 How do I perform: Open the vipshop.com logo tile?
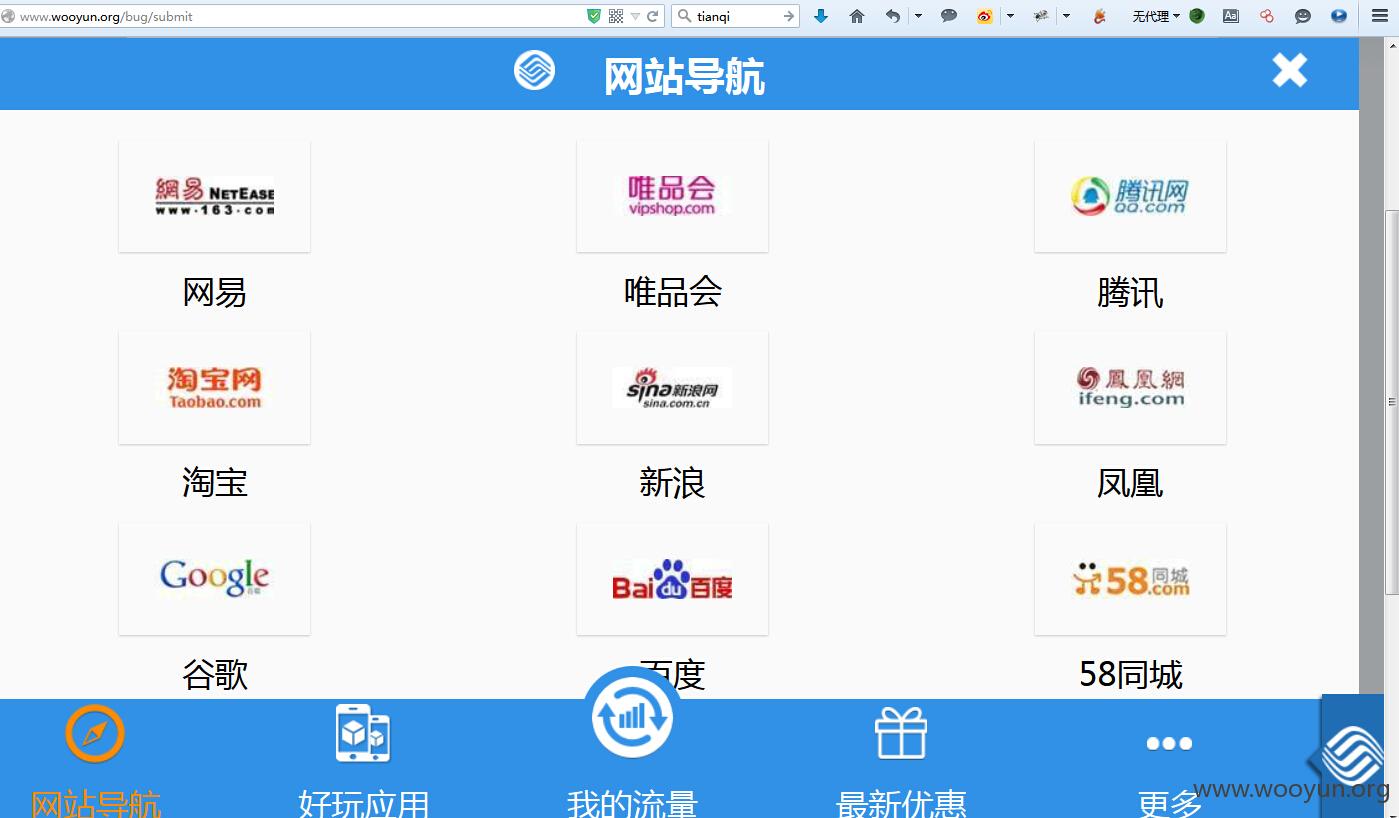coord(672,196)
